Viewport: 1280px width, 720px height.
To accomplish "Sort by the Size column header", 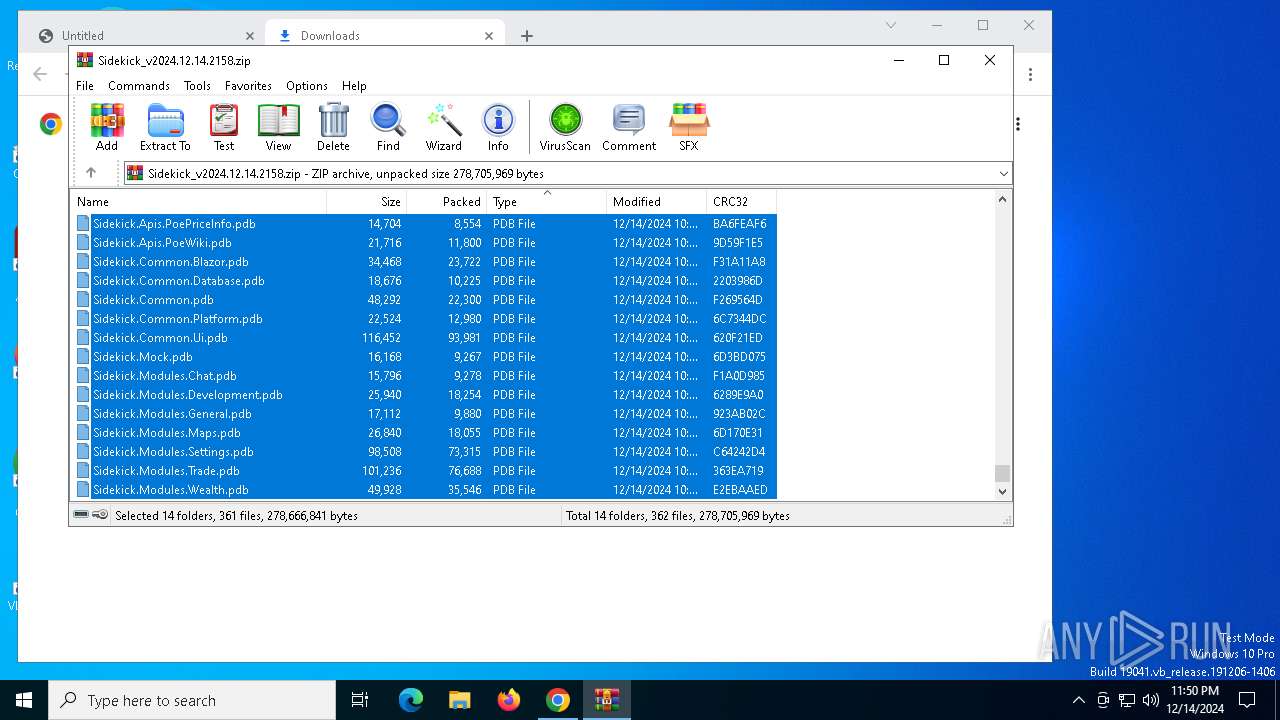I will click(x=366, y=201).
